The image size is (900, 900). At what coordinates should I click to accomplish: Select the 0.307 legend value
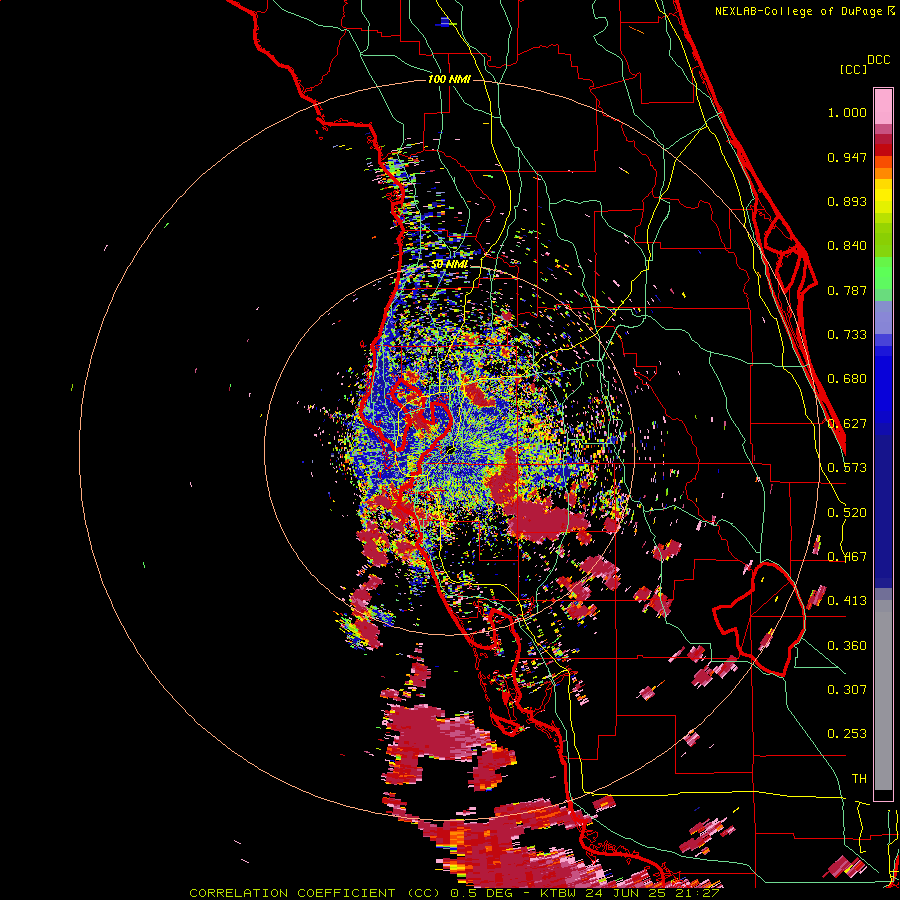point(847,690)
